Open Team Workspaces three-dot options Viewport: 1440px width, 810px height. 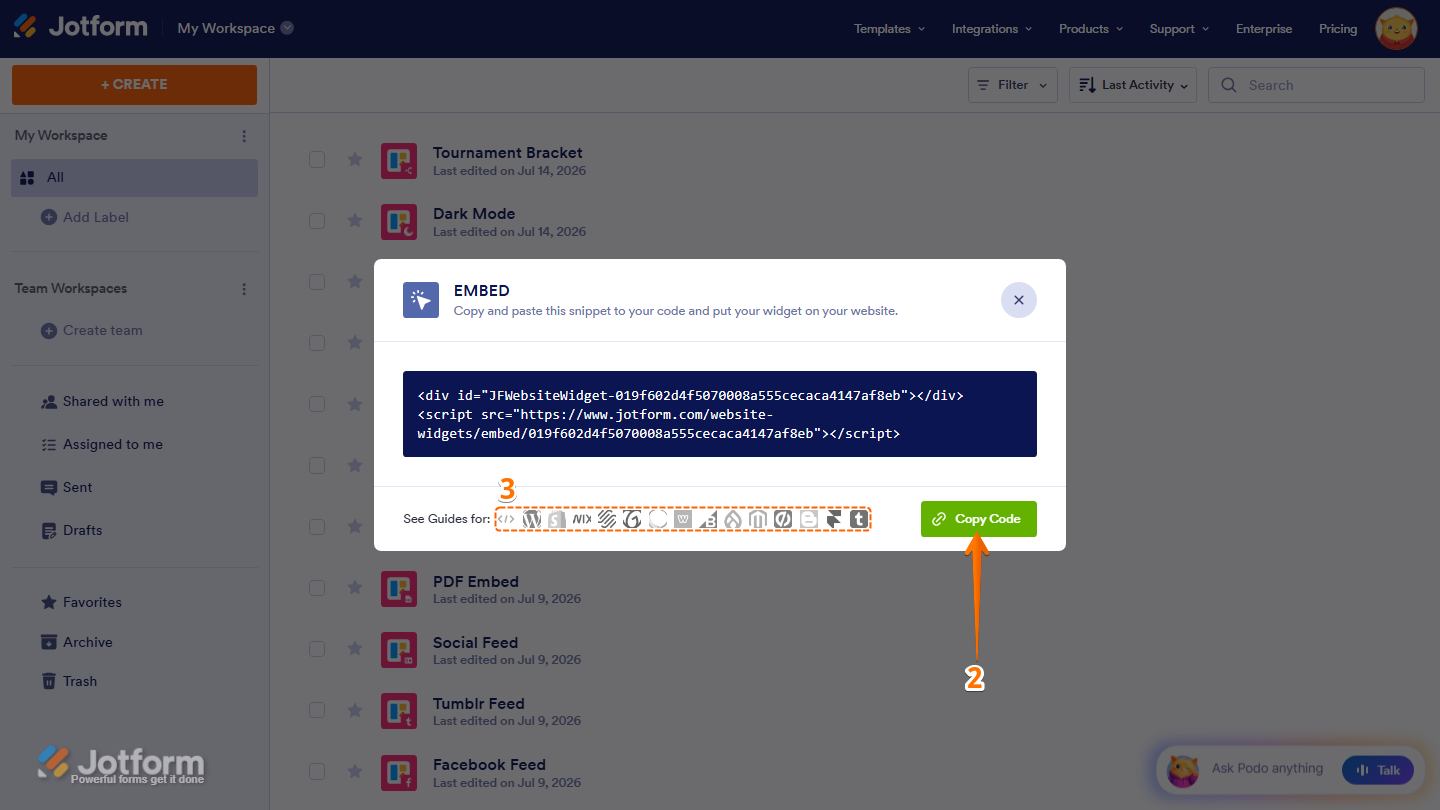tap(244, 289)
